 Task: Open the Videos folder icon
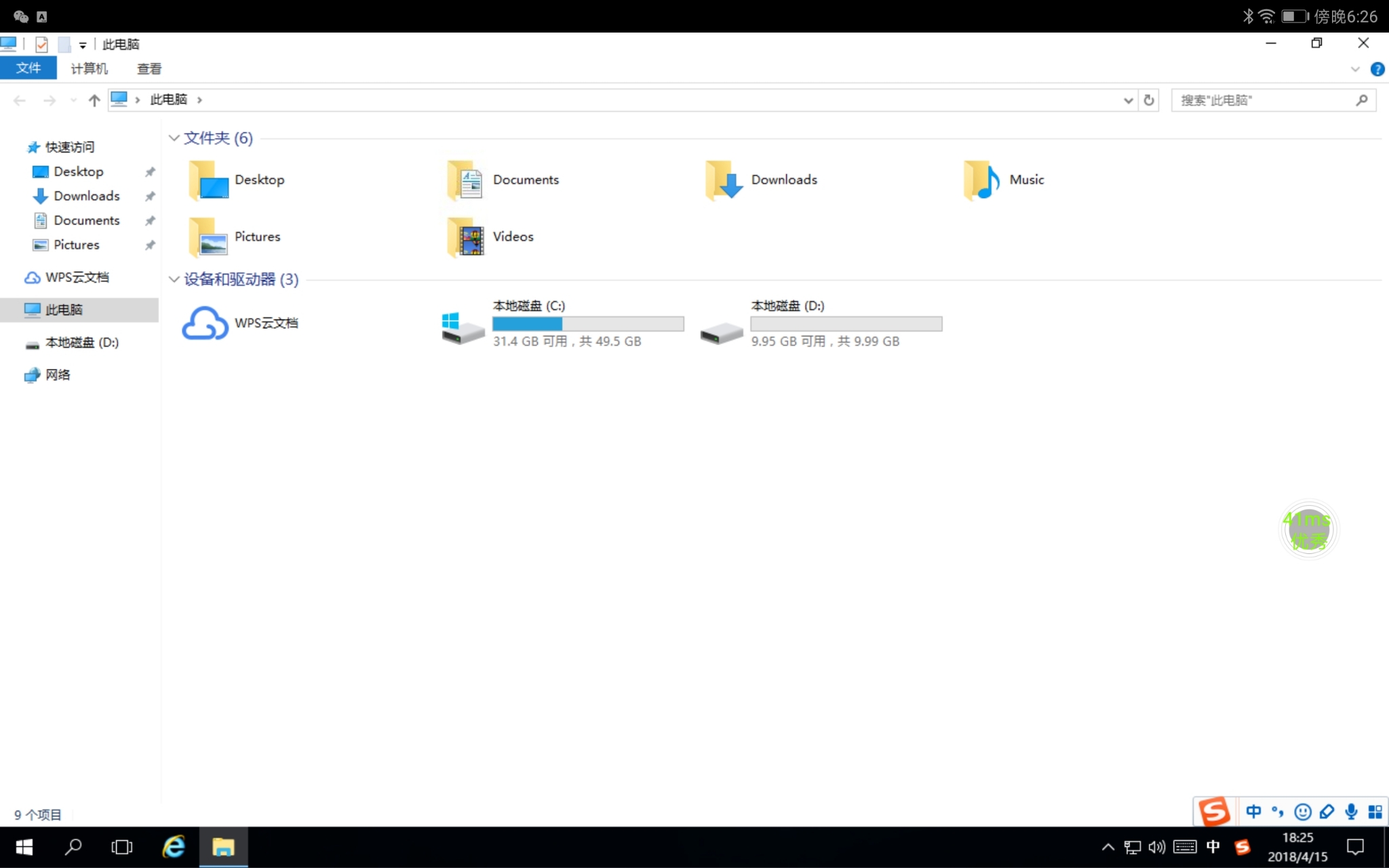pyautogui.click(x=466, y=237)
